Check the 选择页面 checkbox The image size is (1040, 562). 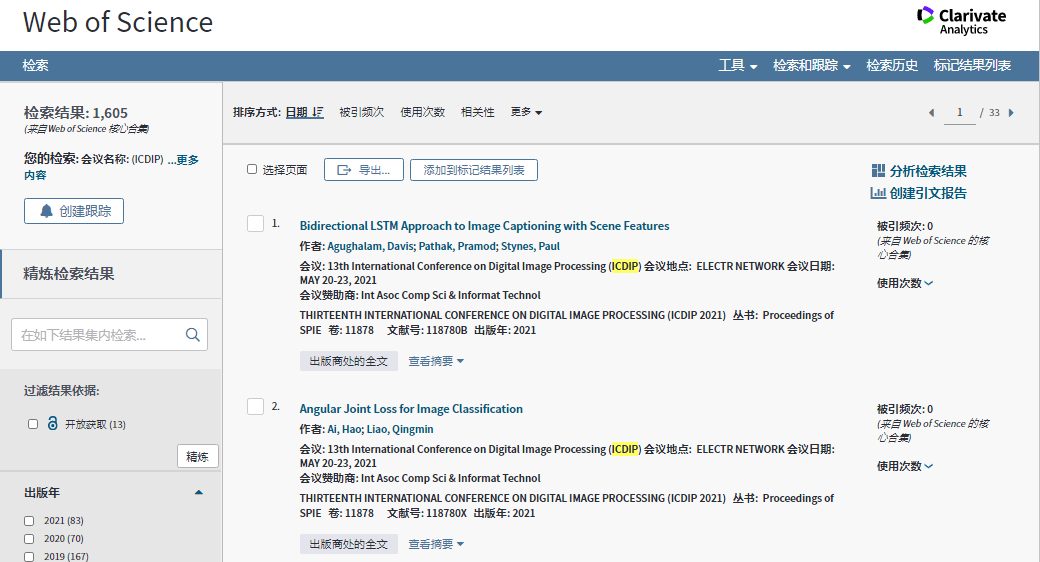[252, 169]
